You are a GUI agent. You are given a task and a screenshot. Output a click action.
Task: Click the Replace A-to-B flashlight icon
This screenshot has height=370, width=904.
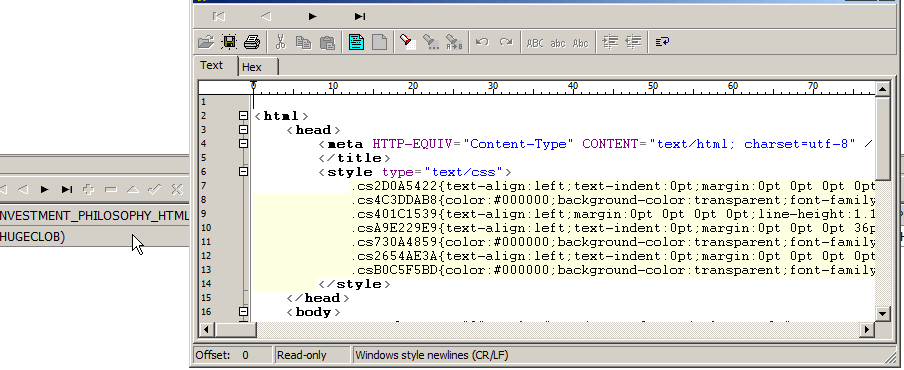454,42
